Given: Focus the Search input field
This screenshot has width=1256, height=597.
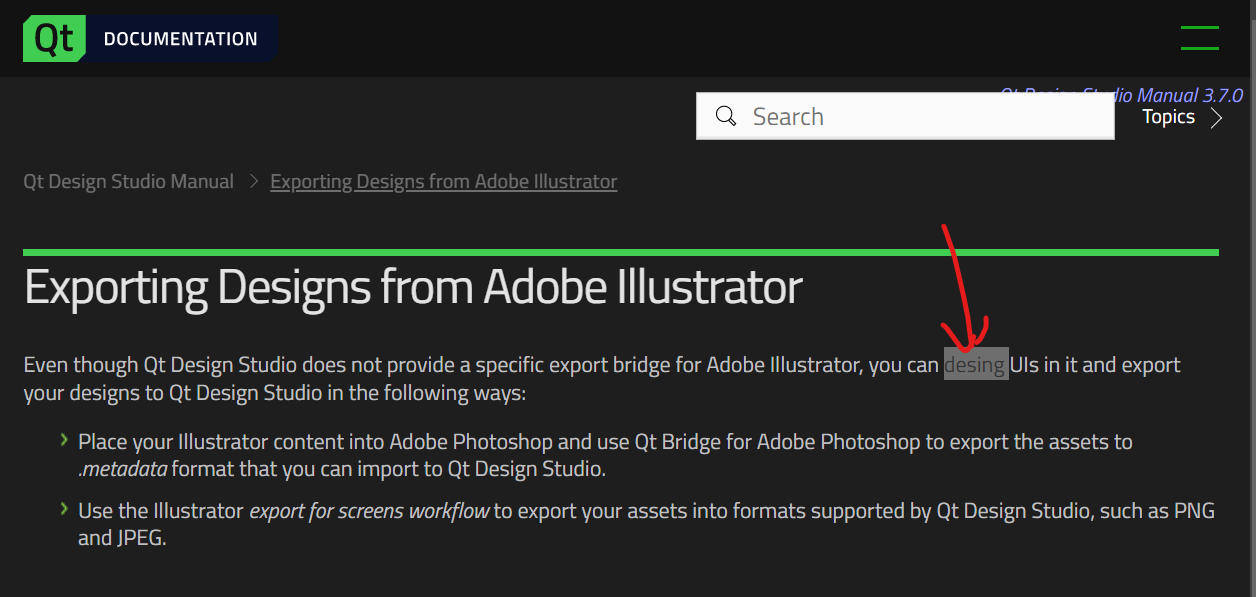Looking at the screenshot, I should tap(920, 117).
